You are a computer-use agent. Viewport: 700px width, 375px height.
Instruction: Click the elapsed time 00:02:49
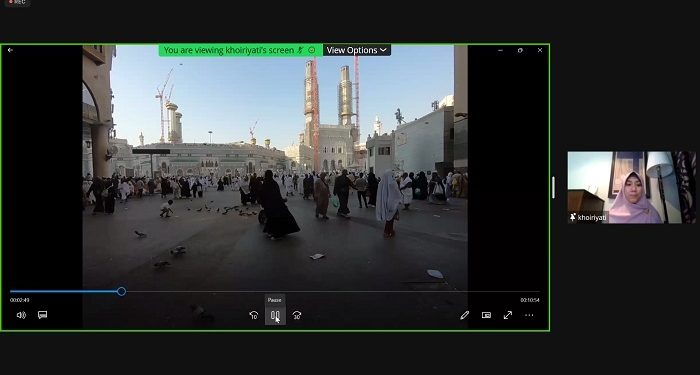(20, 300)
